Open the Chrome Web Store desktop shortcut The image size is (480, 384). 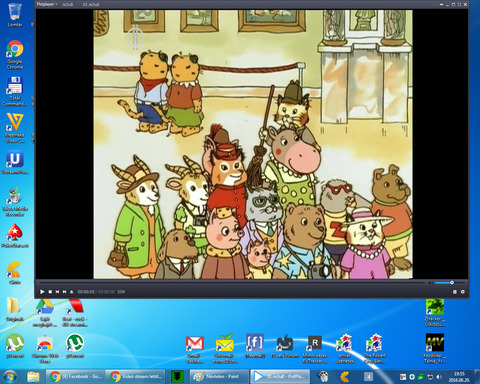pos(45,349)
